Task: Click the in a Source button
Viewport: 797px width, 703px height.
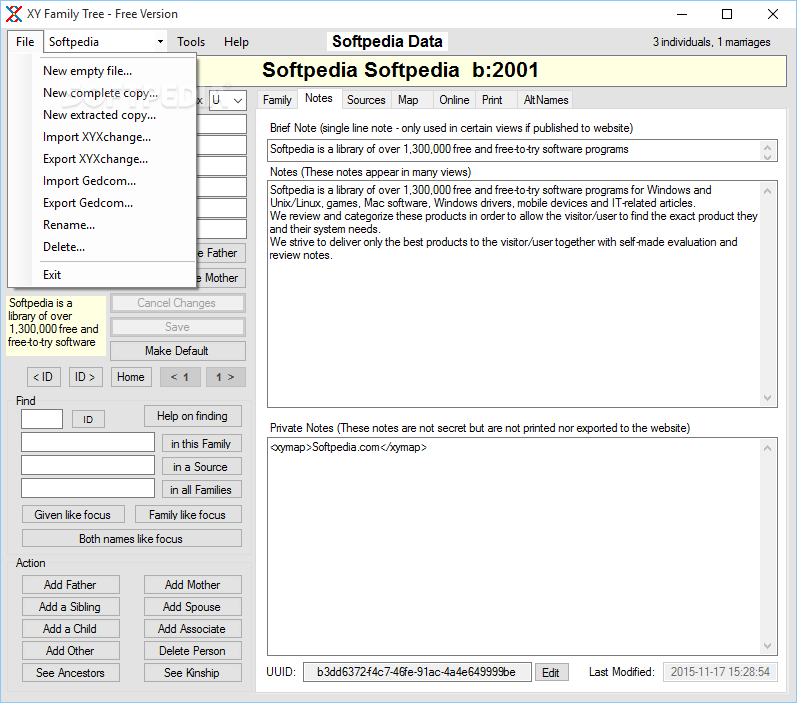Action: [201, 467]
